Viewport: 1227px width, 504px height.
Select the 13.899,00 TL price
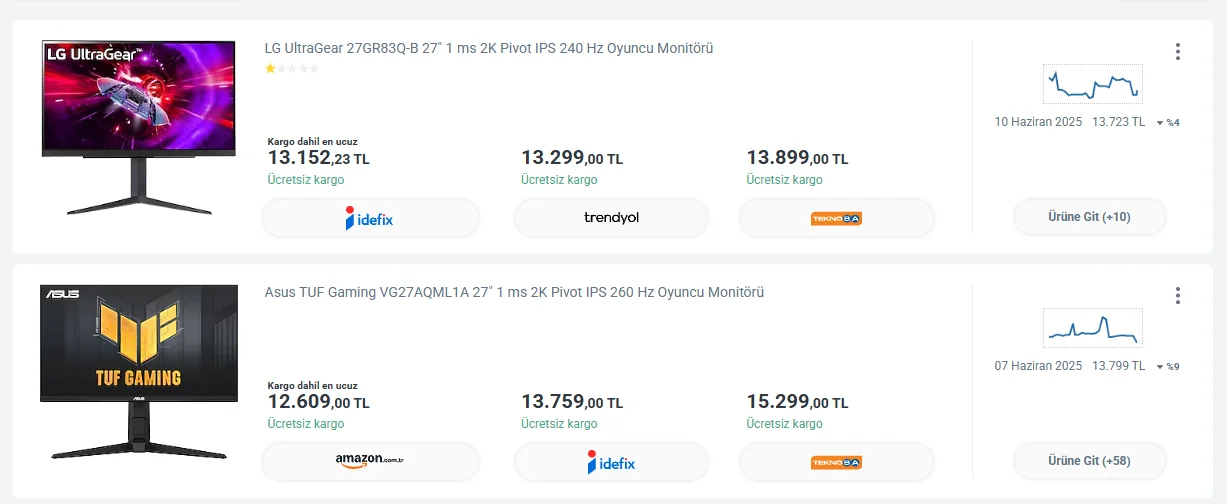pyautogui.click(x=797, y=158)
